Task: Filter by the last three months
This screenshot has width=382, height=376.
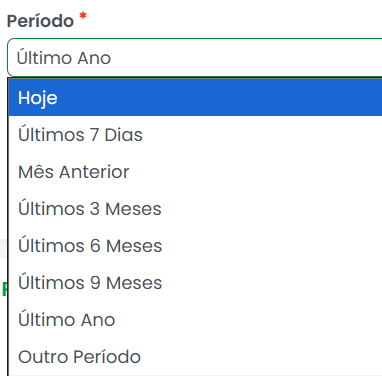Action: (x=195, y=209)
